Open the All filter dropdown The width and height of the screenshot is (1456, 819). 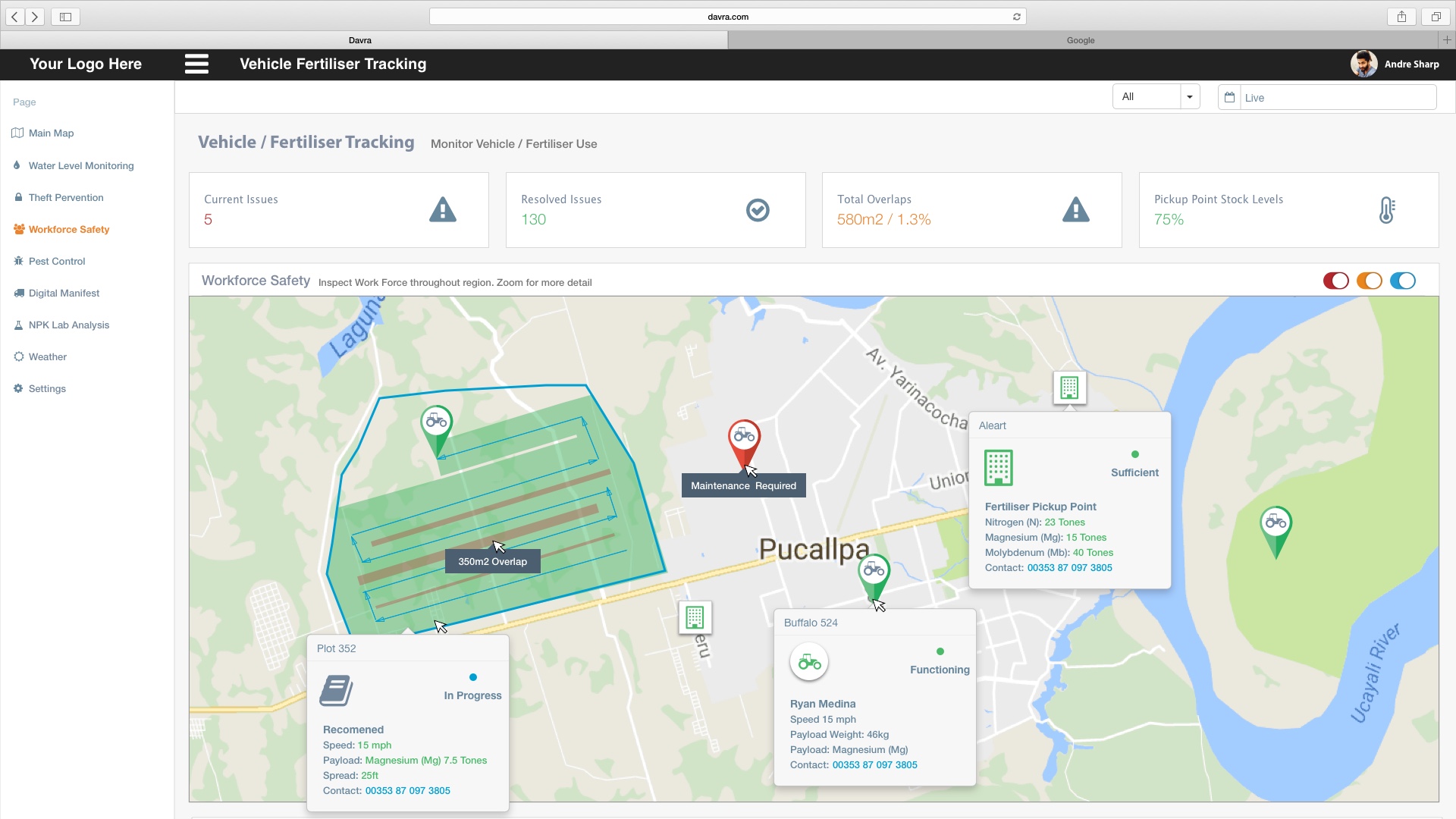point(1156,96)
